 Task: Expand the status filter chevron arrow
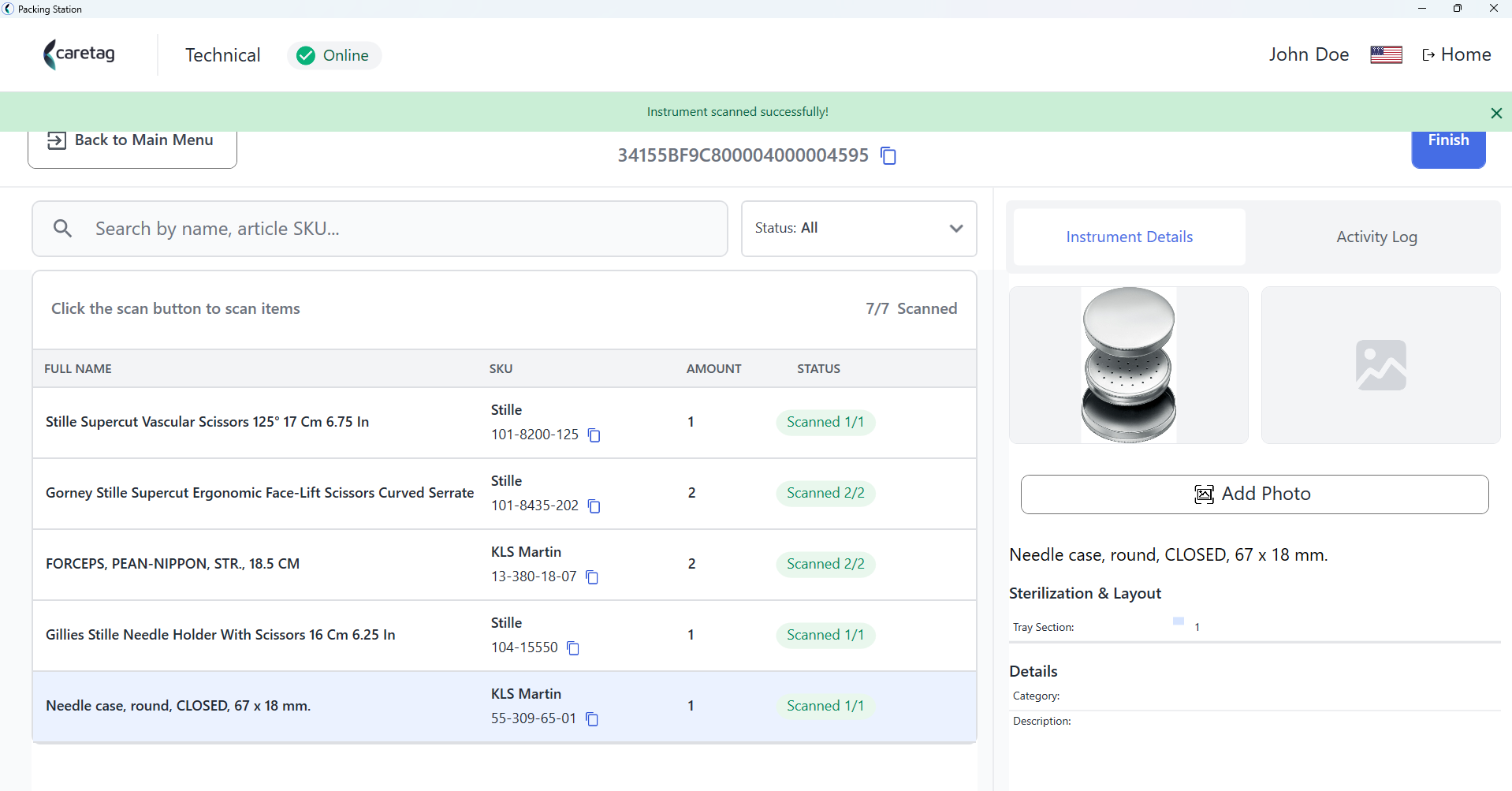click(x=956, y=229)
